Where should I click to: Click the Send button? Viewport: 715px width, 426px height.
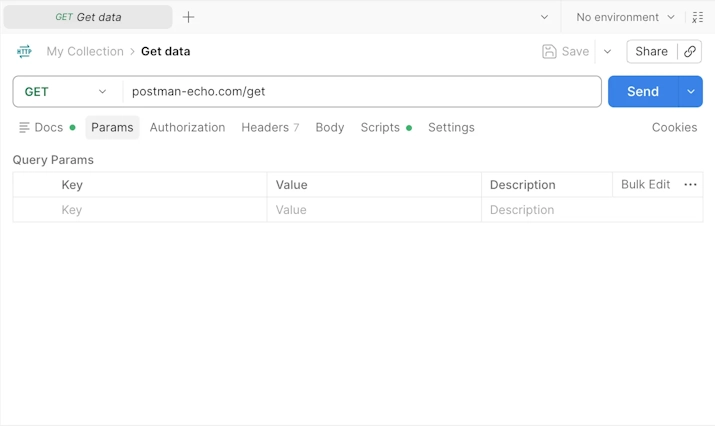[x=643, y=92]
